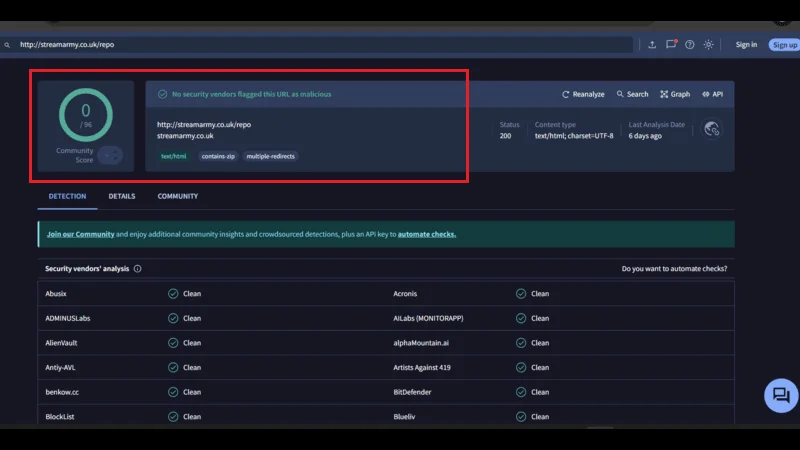800x450 pixels.
Task: Click the Join our Community link
Action: [x=81, y=235]
